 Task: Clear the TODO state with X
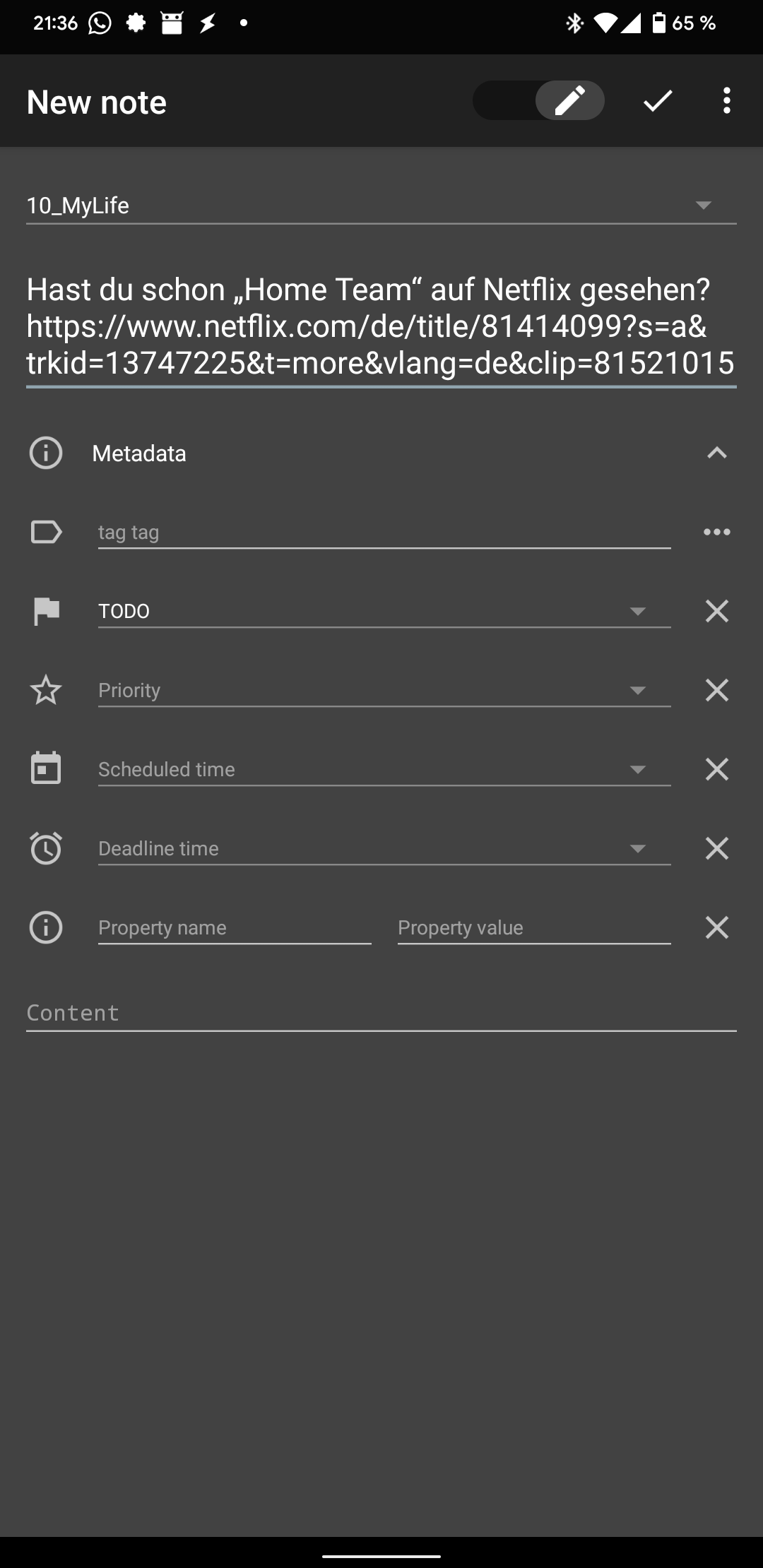tap(716, 611)
